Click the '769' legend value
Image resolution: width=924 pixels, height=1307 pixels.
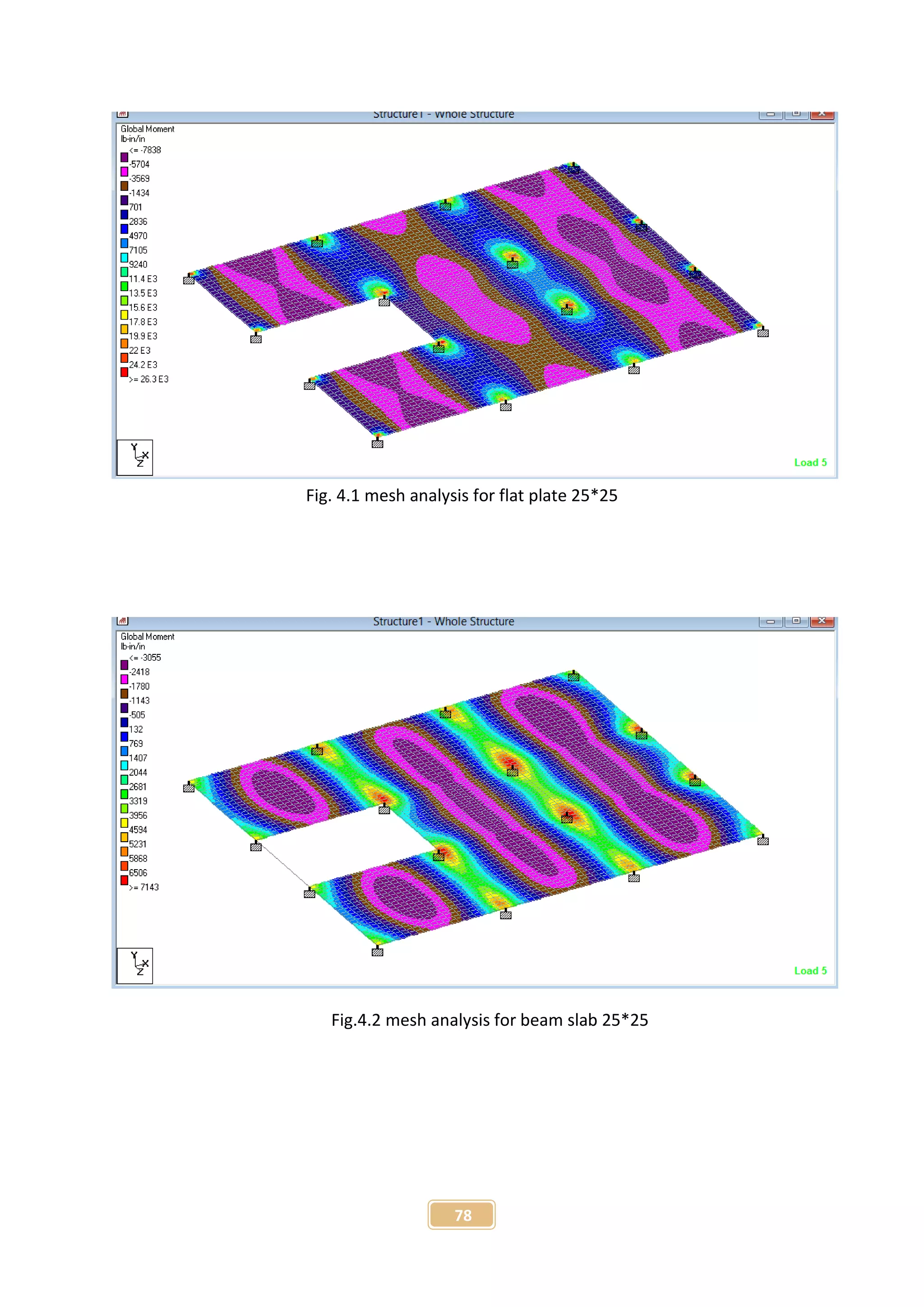coord(136,744)
